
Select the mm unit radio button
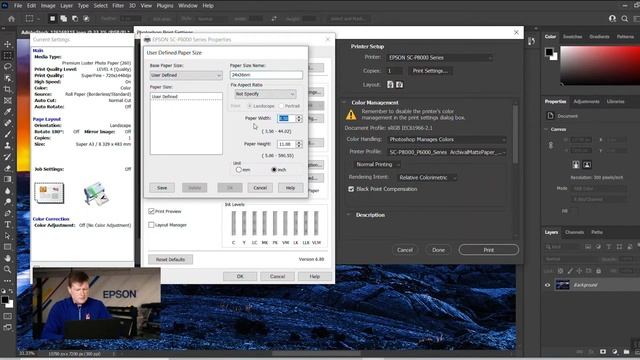(239, 170)
